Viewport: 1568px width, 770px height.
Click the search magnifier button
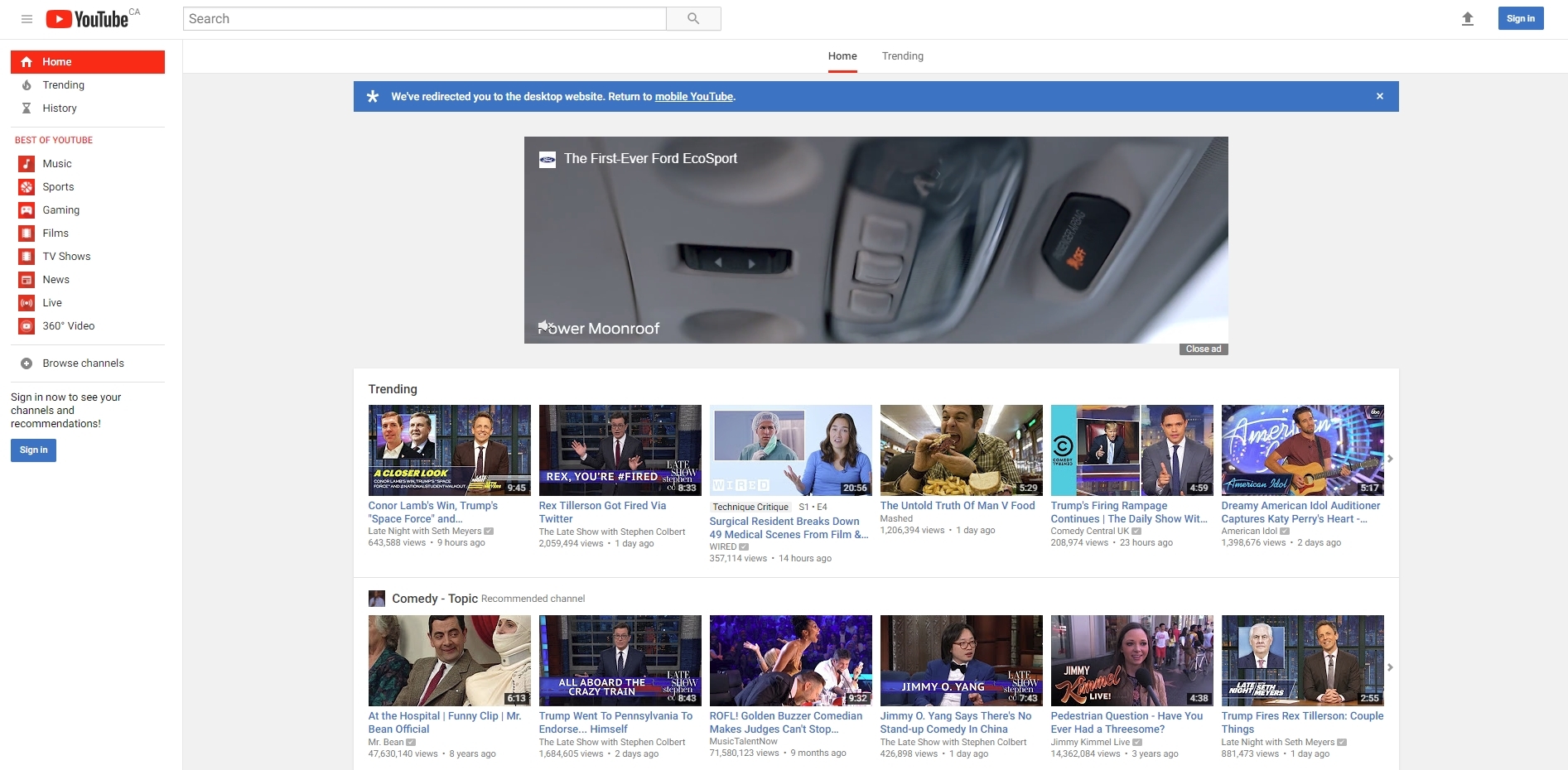pos(693,18)
